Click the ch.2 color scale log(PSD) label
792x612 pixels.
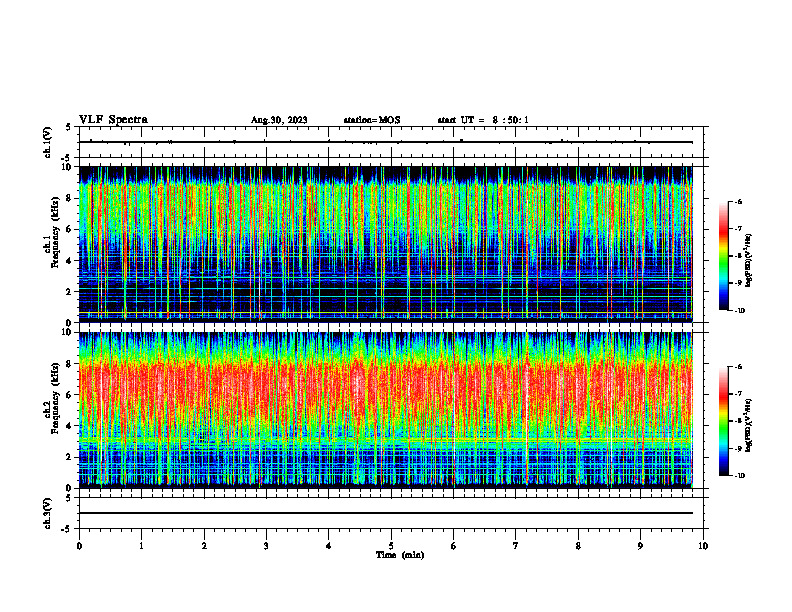tap(749, 425)
